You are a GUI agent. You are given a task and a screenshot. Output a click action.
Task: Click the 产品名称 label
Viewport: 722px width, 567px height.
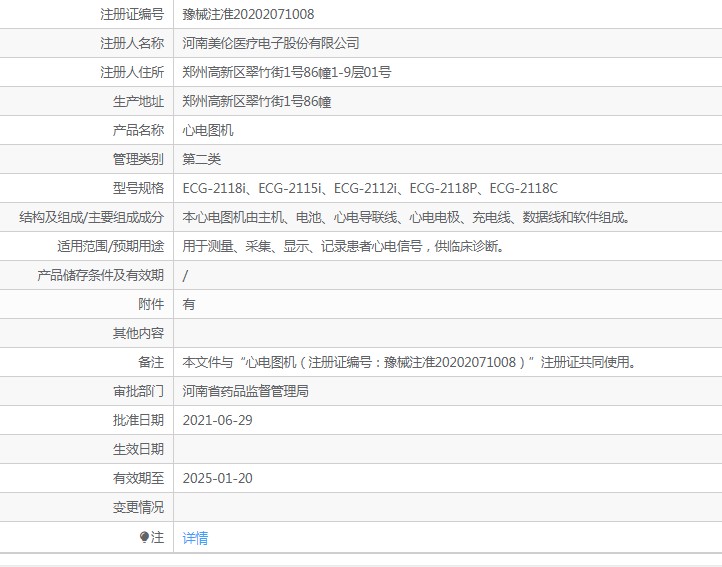coord(139,130)
